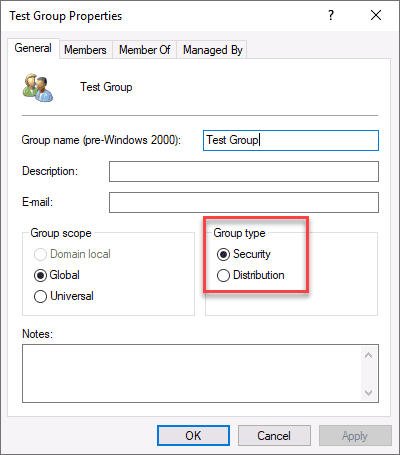The image size is (400, 455).
Task: Close the Test Group Properties dialog
Action: tap(376, 15)
